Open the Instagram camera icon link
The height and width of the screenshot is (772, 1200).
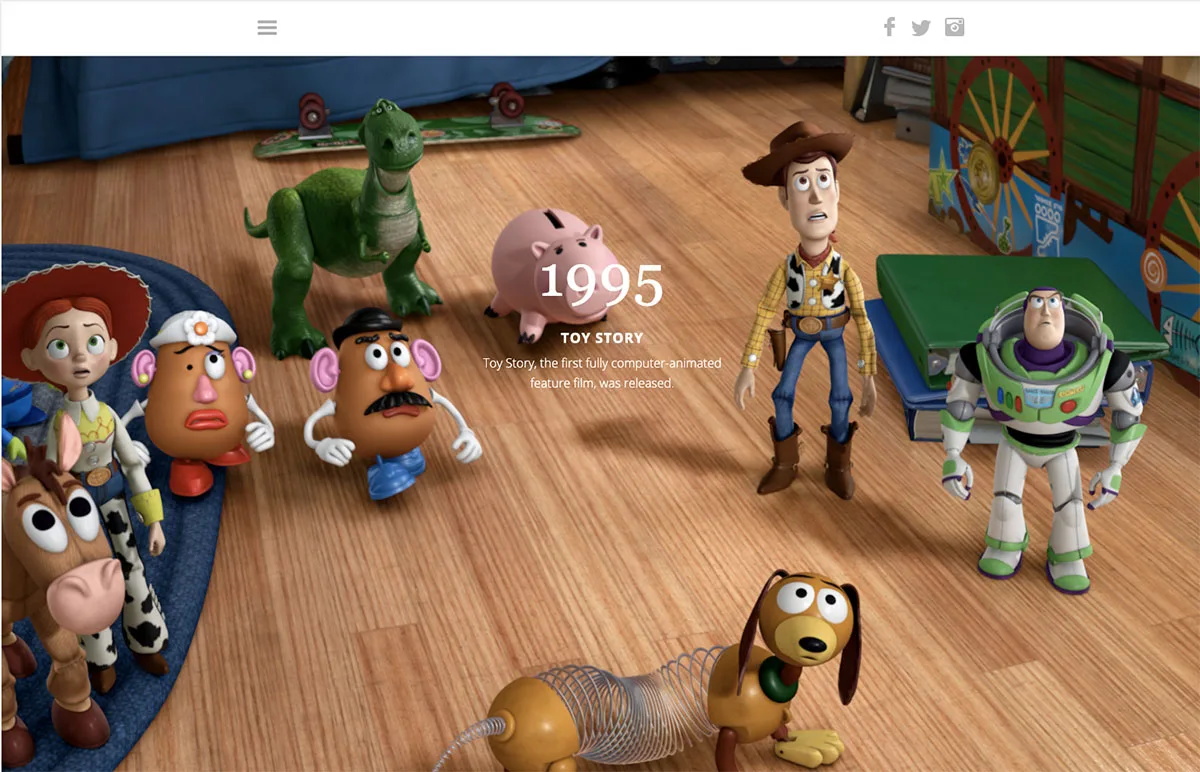[x=955, y=27]
